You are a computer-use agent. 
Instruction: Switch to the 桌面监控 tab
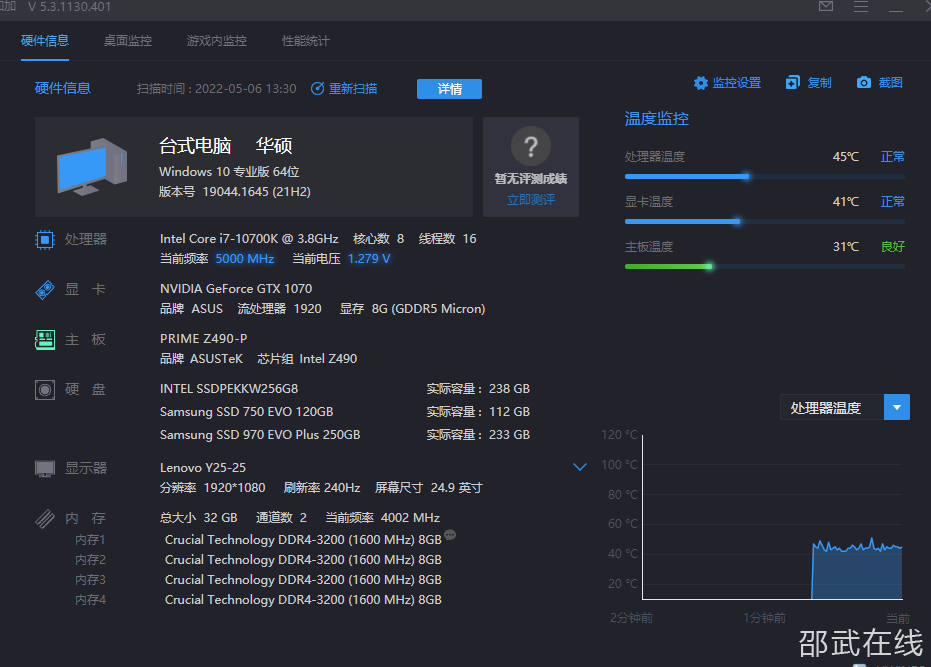tap(128, 41)
